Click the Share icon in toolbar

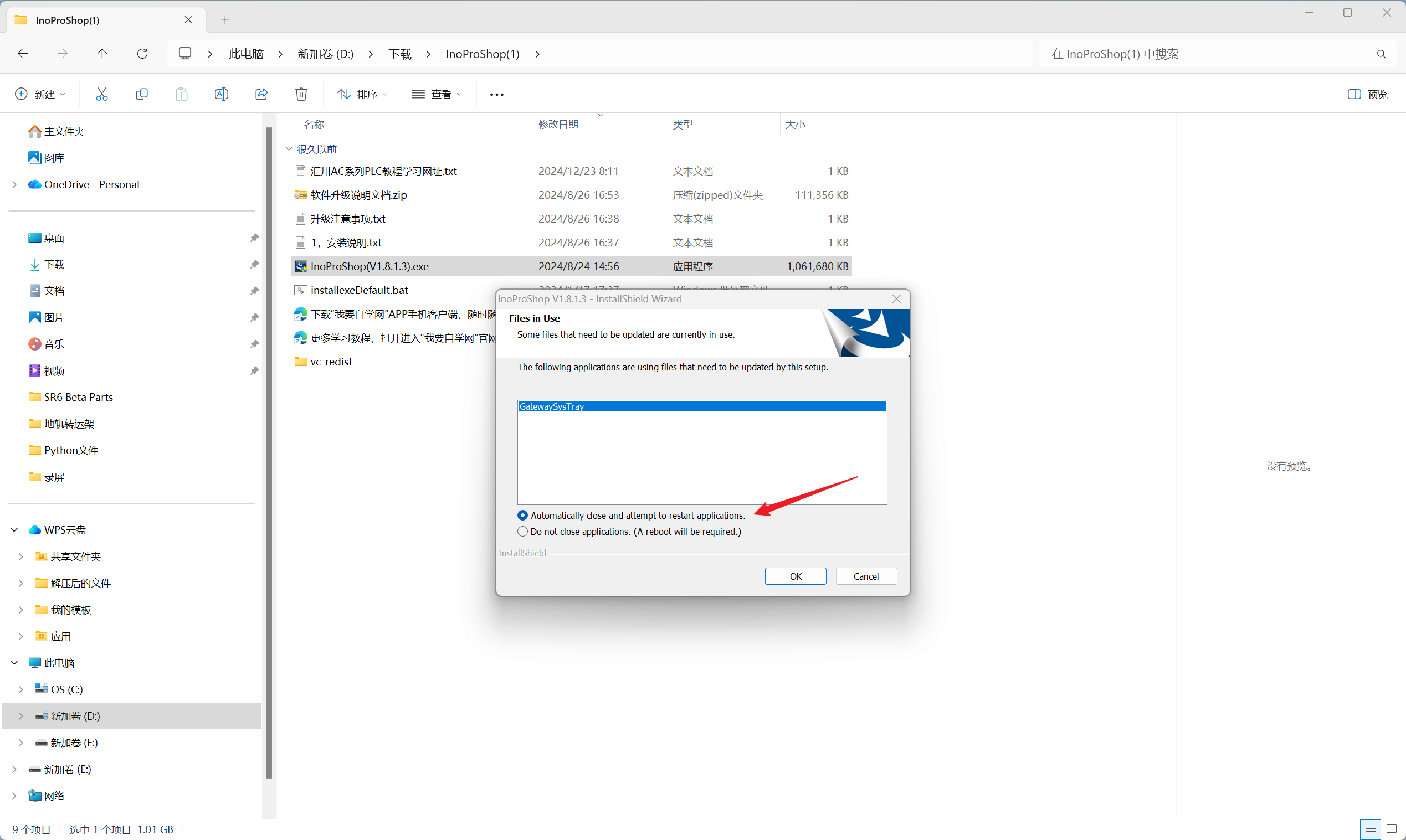click(x=261, y=94)
